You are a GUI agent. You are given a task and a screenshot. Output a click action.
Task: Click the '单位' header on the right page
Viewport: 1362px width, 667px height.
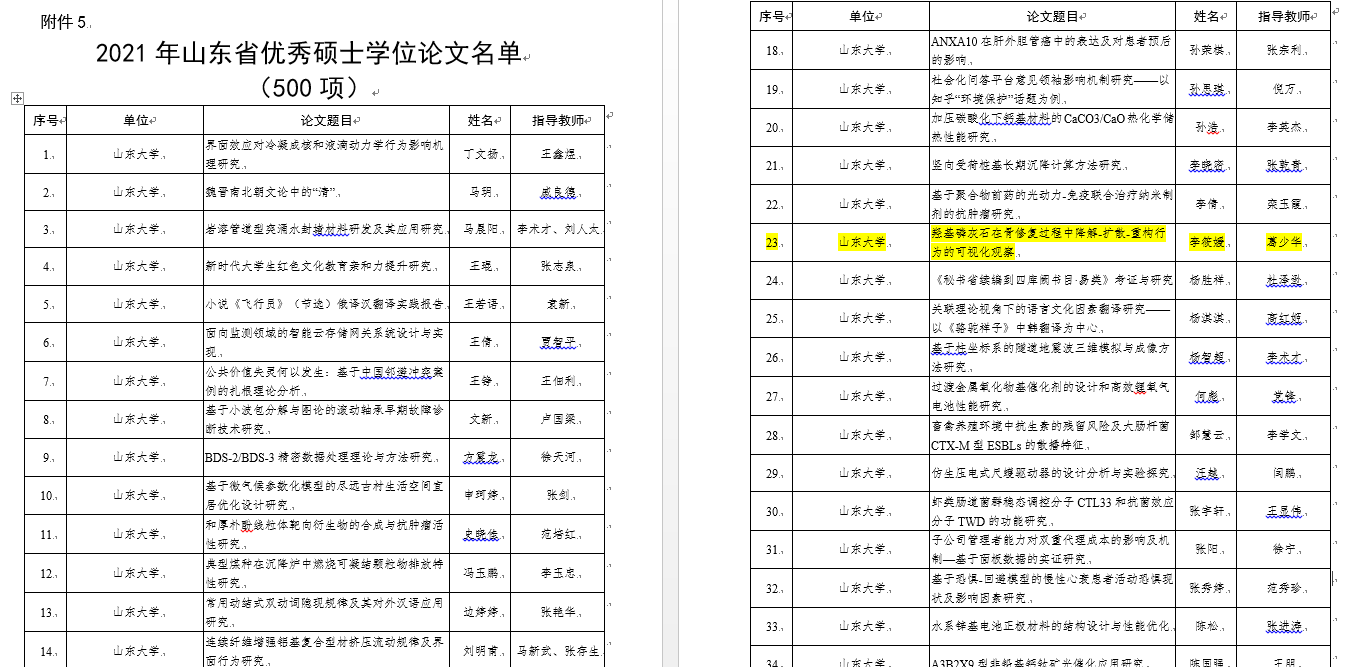(862, 16)
